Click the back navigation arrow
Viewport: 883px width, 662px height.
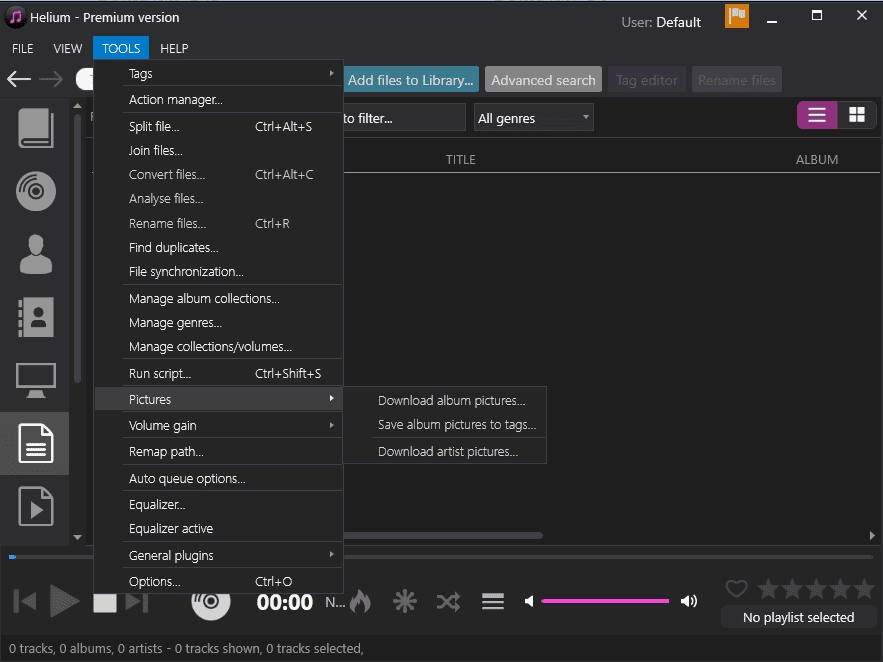click(19, 79)
